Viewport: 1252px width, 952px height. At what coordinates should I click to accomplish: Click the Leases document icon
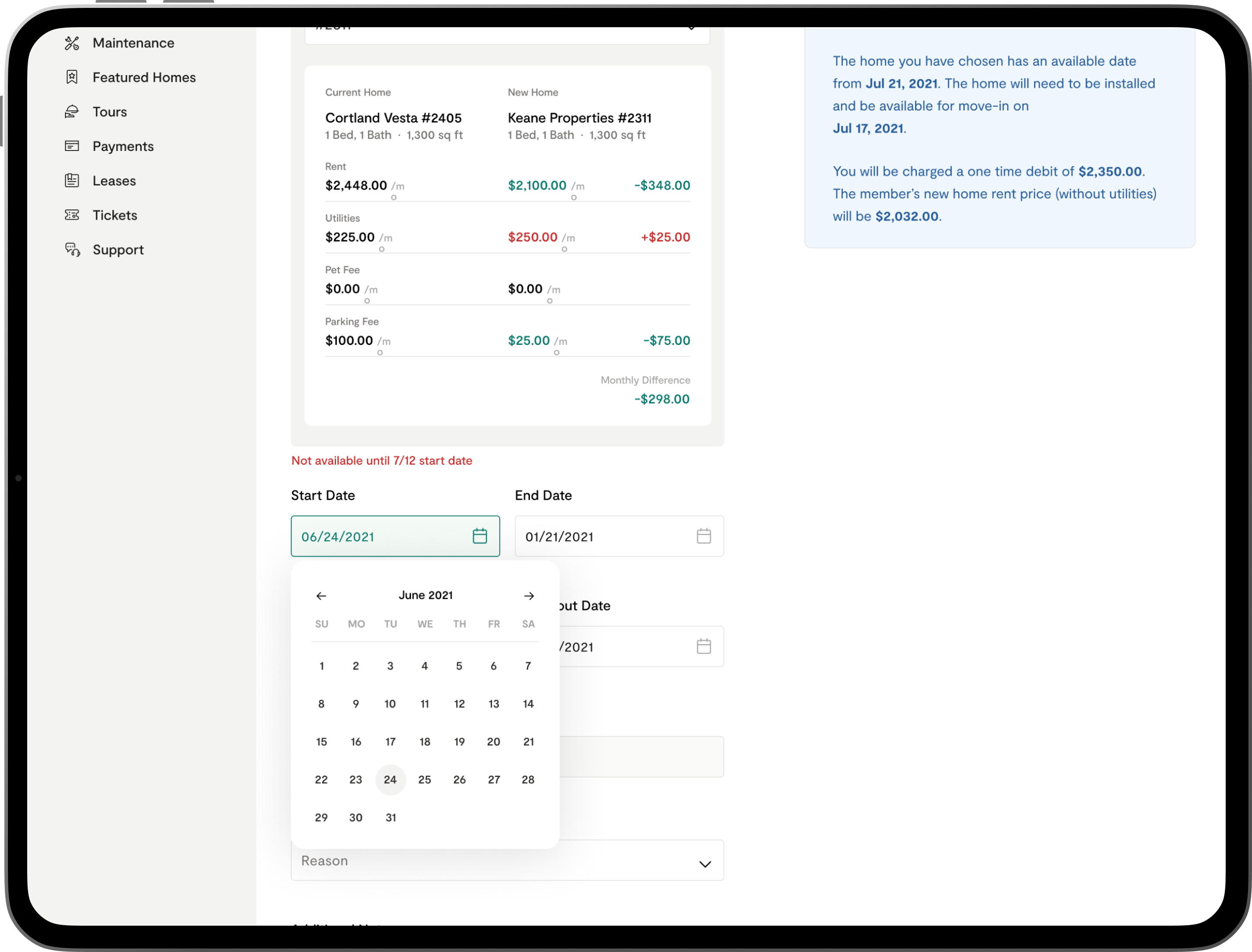(x=72, y=181)
